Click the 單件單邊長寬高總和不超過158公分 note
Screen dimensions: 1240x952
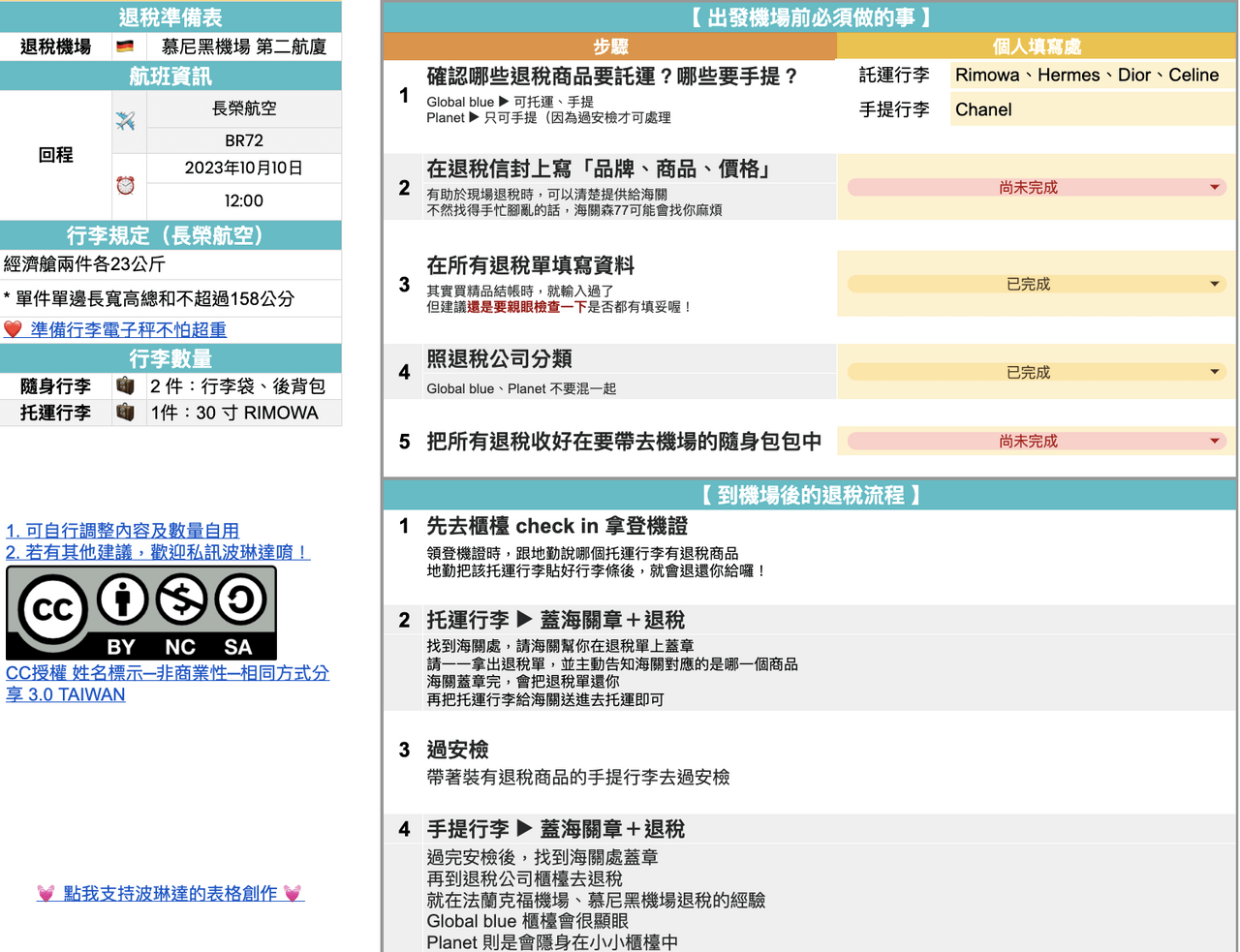170,298
